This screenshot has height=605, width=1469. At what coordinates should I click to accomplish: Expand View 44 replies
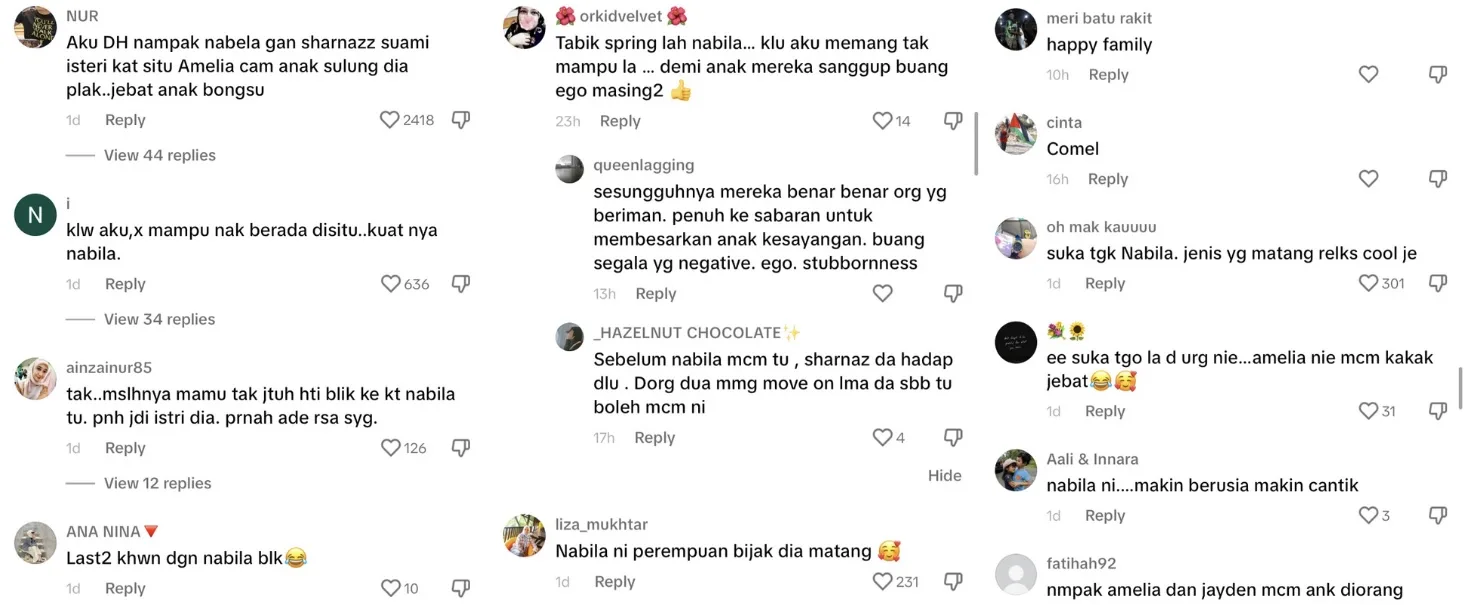click(160, 155)
